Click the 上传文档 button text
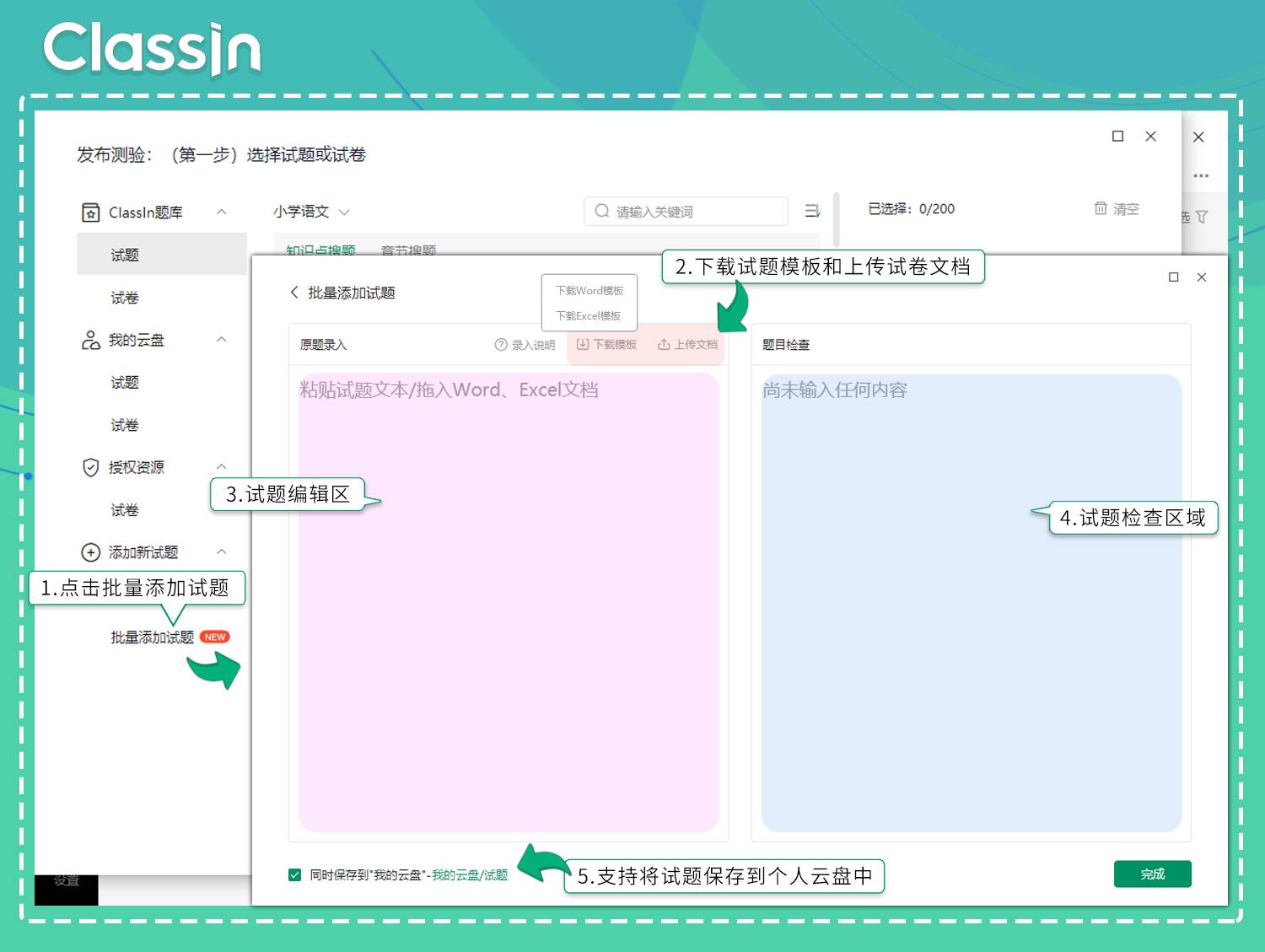Screen dimensions: 1265x952 click(696, 344)
